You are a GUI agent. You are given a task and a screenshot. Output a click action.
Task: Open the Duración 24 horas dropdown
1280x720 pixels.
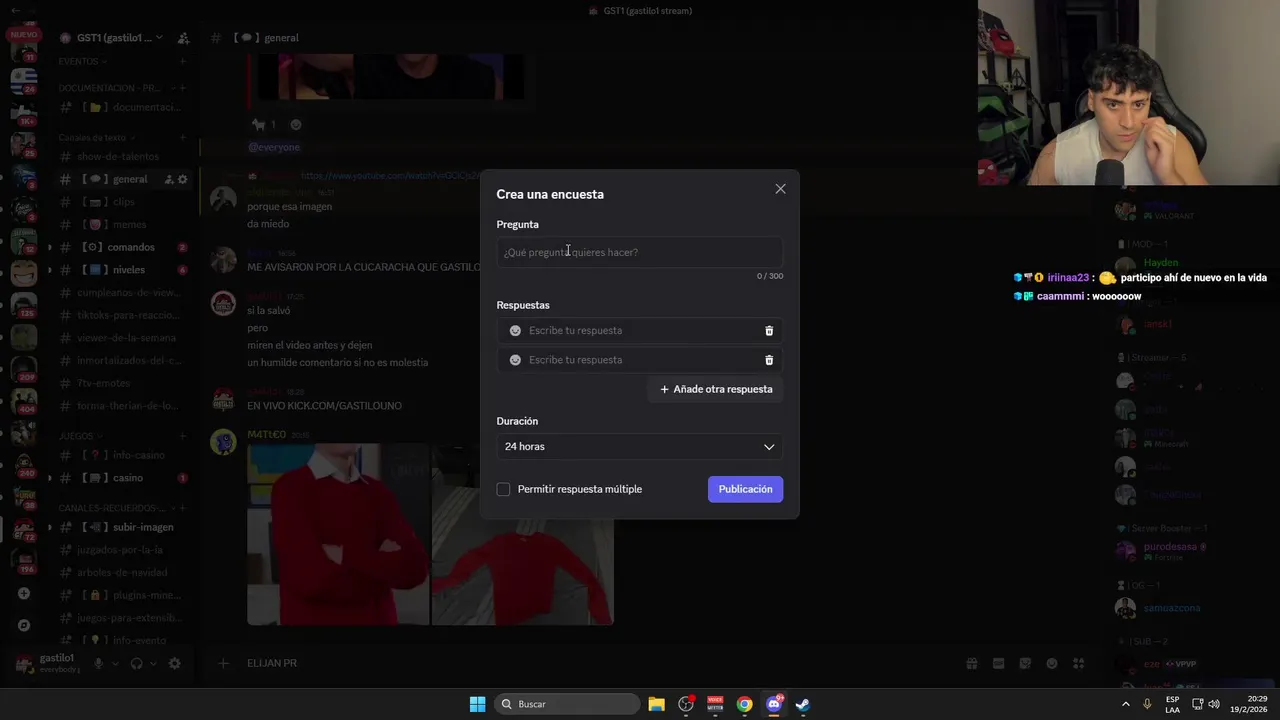(x=639, y=447)
